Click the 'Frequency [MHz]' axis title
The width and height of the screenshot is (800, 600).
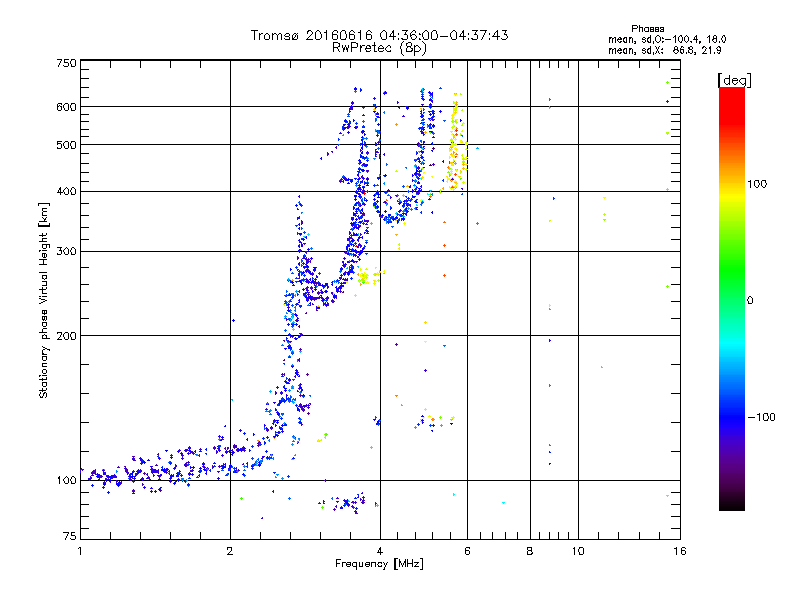click(379, 564)
